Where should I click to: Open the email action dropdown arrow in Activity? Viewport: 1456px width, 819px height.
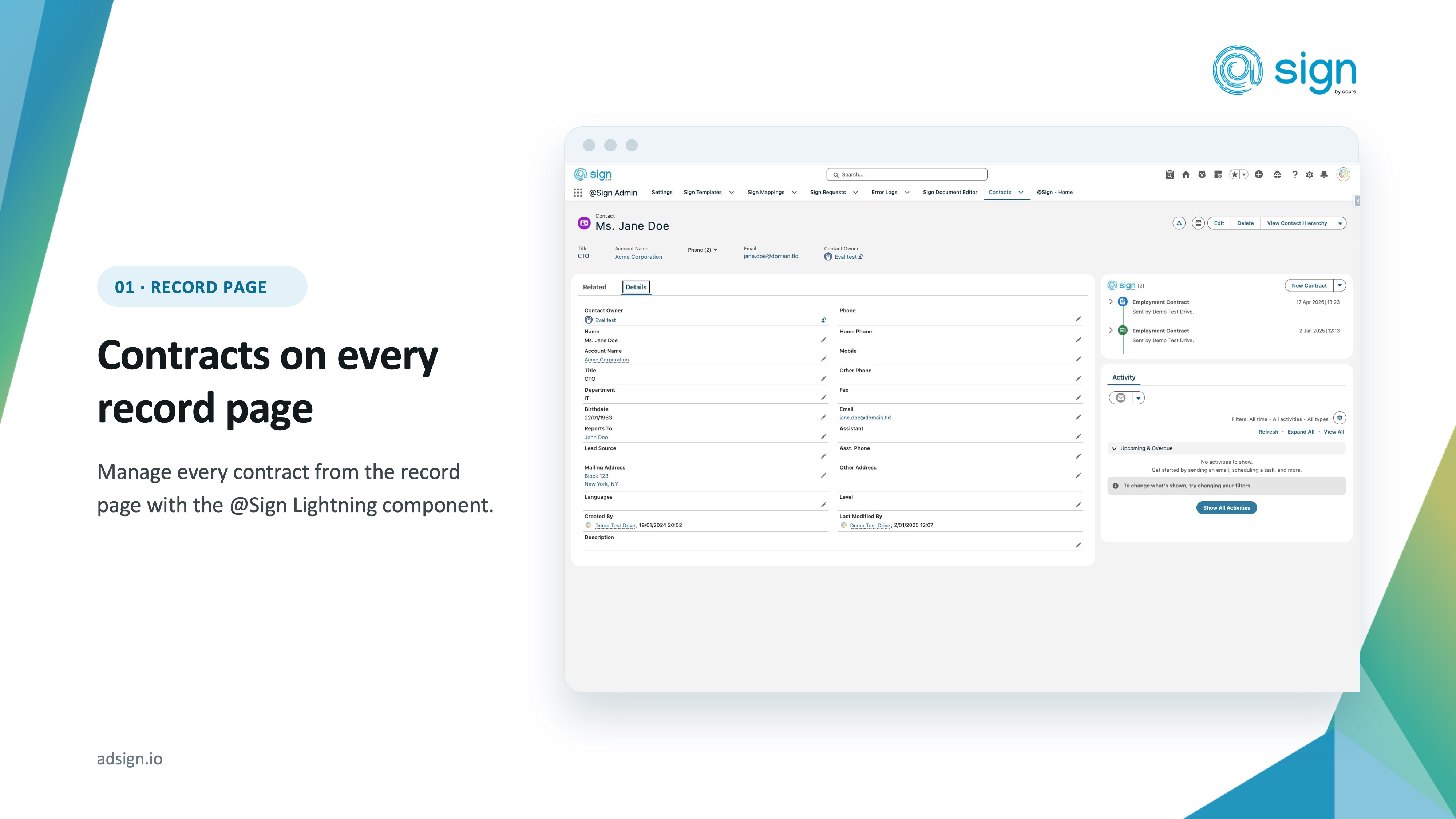pyautogui.click(x=1138, y=398)
